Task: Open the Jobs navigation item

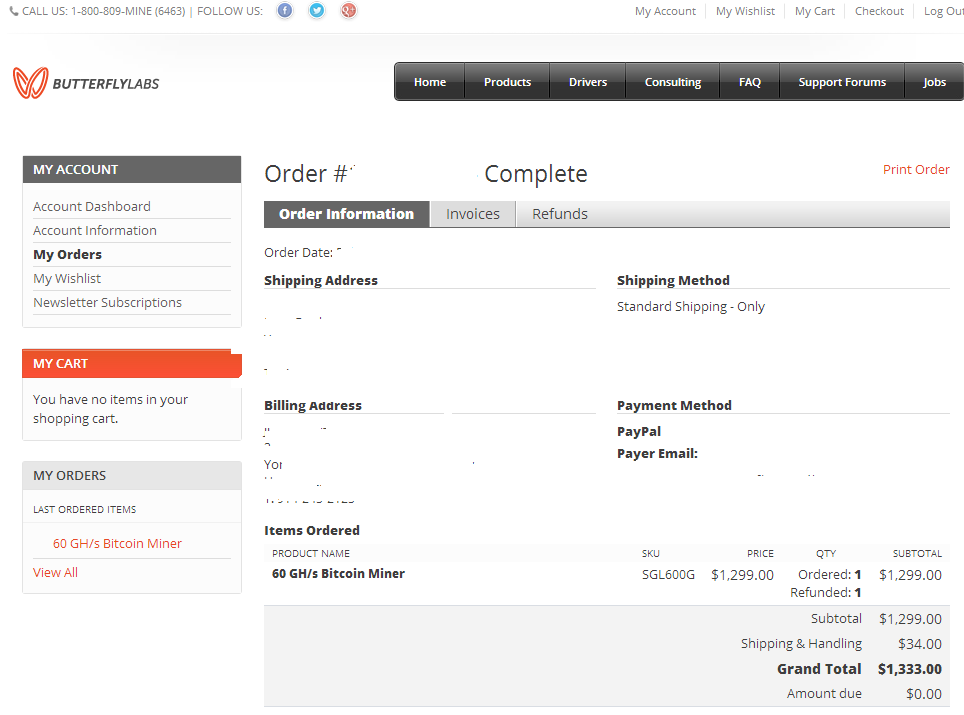Action: click(934, 82)
